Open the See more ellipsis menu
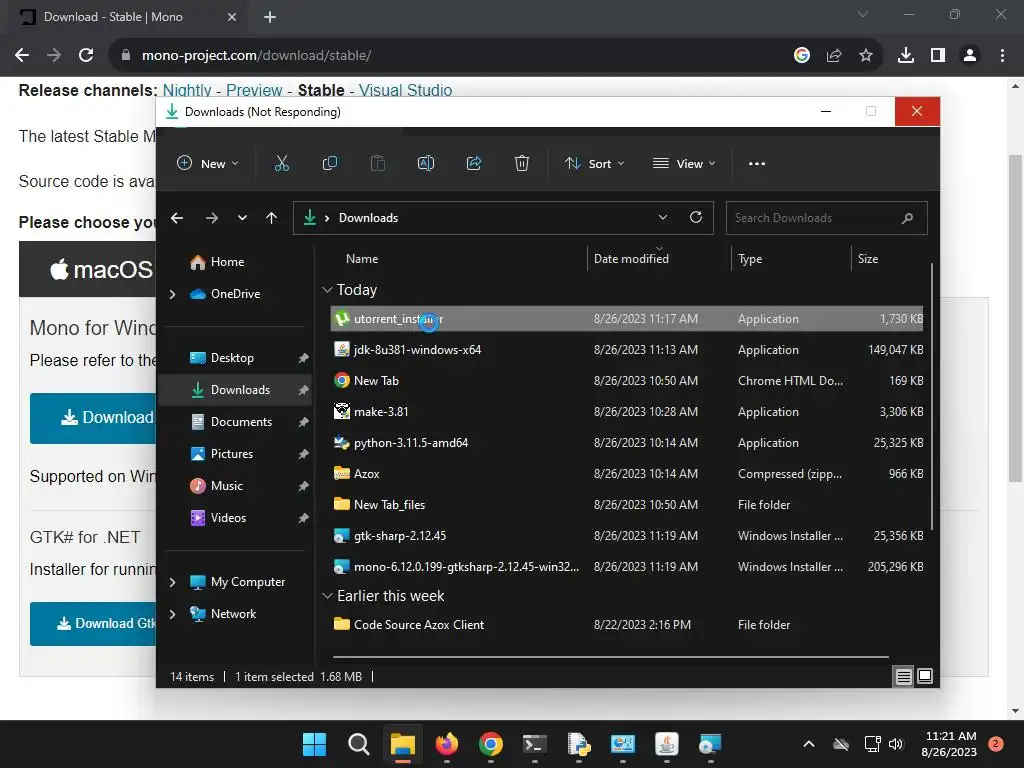Image resolution: width=1024 pixels, height=768 pixels. [756, 163]
